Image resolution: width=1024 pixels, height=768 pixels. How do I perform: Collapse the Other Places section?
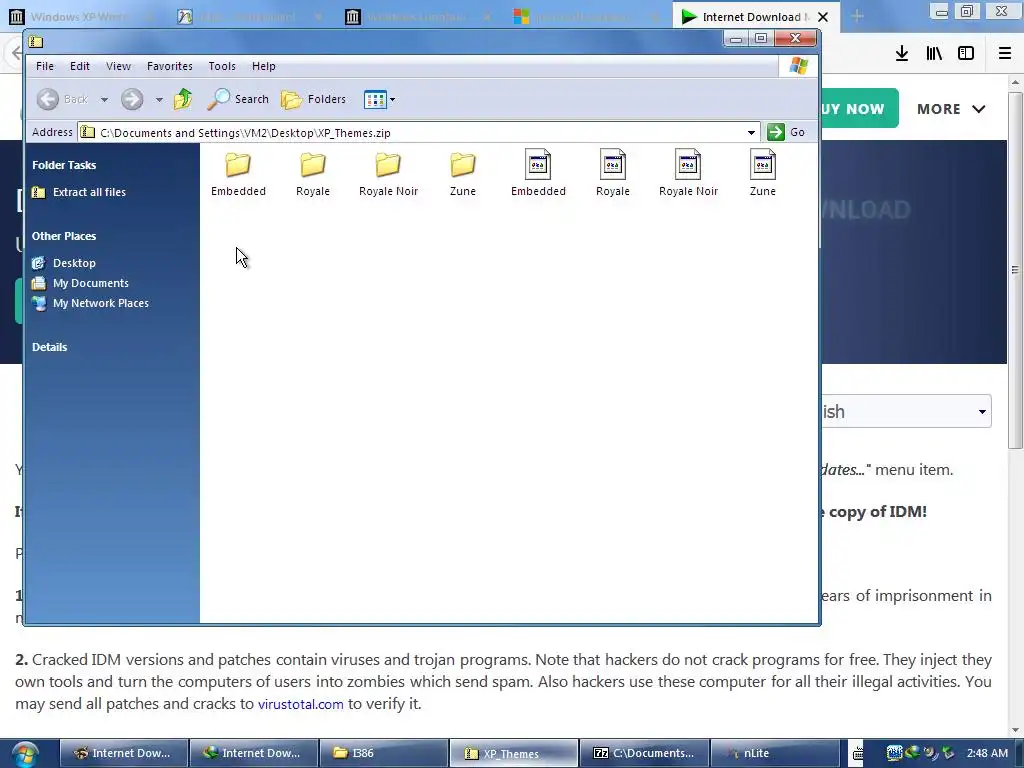click(x=64, y=236)
